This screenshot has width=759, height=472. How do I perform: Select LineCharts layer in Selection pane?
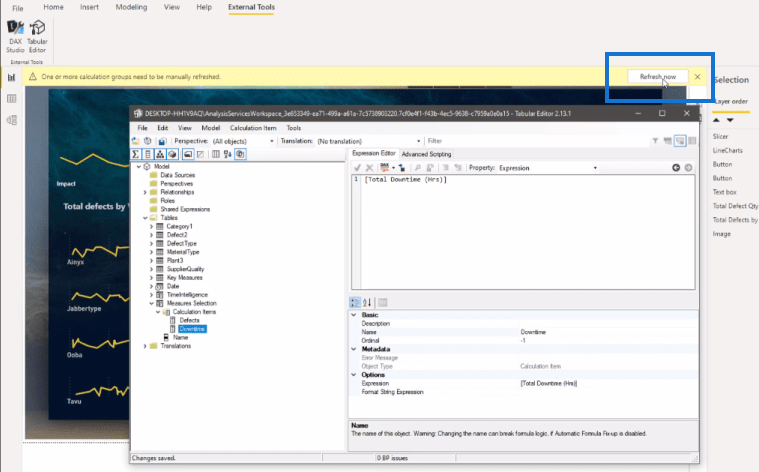click(728, 151)
